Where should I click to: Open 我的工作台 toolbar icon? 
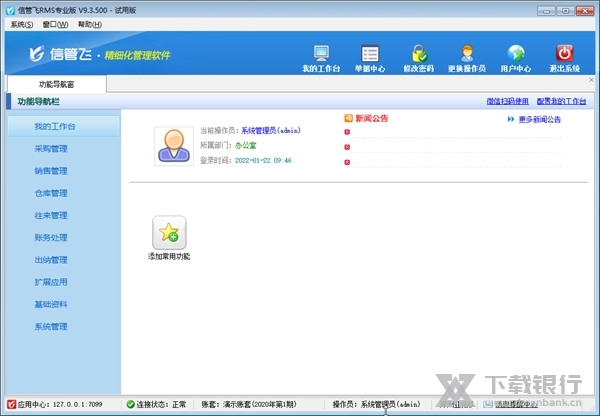pos(321,53)
